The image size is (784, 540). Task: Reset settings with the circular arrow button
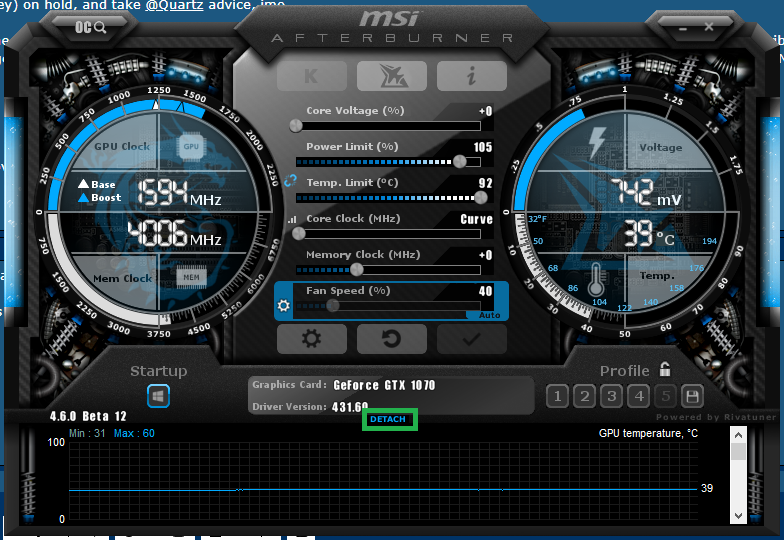392,338
